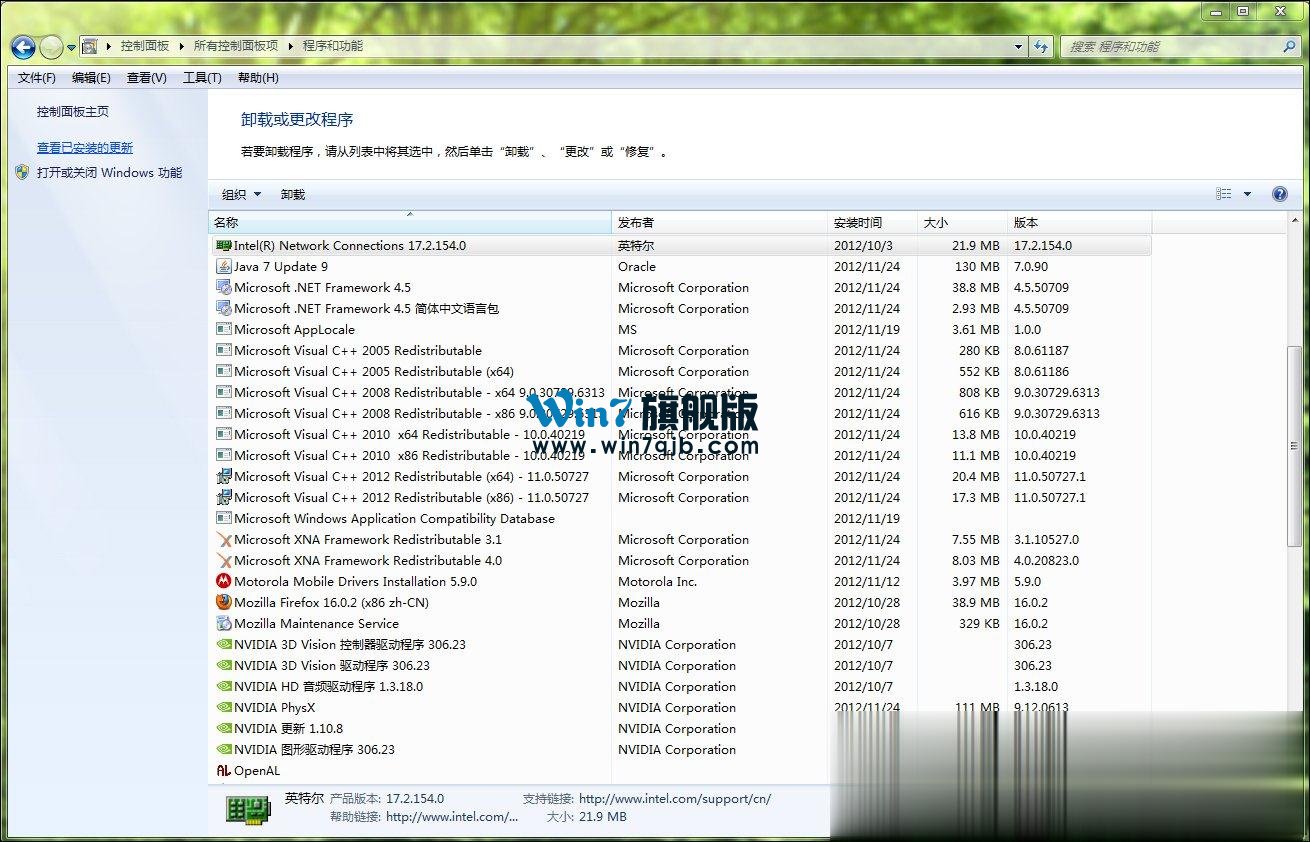
Task: Select NVIDIA 图形驱动程序 306.23 row
Action: [x=680, y=749]
